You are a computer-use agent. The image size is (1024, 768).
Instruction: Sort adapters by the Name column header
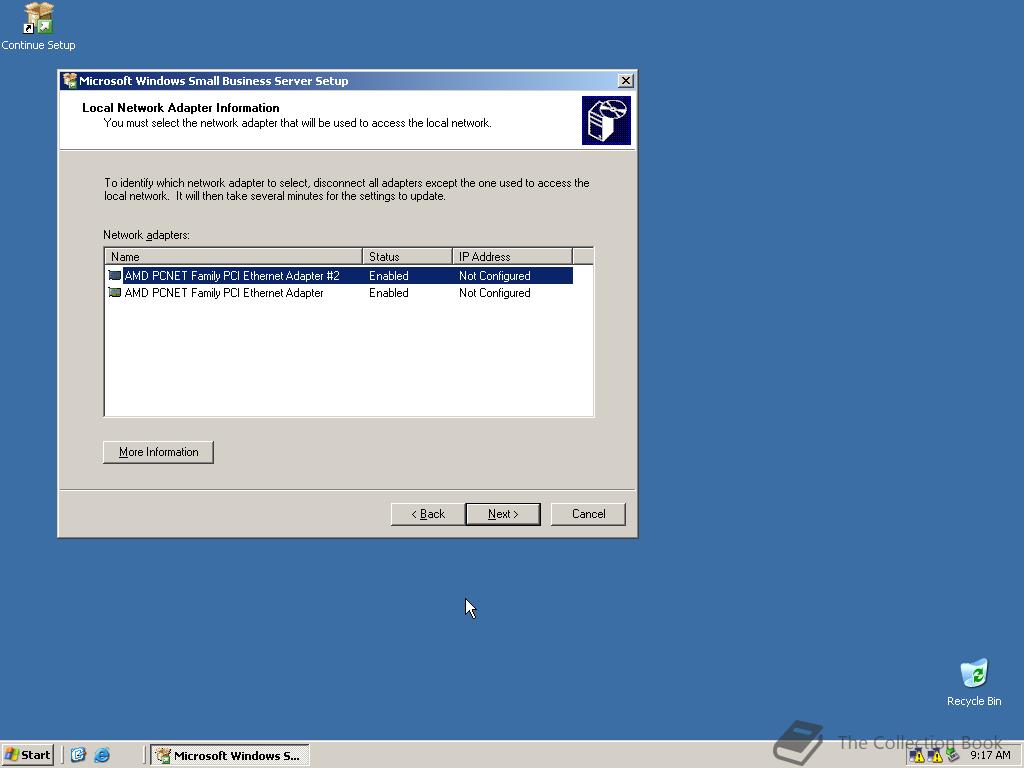pos(233,257)
